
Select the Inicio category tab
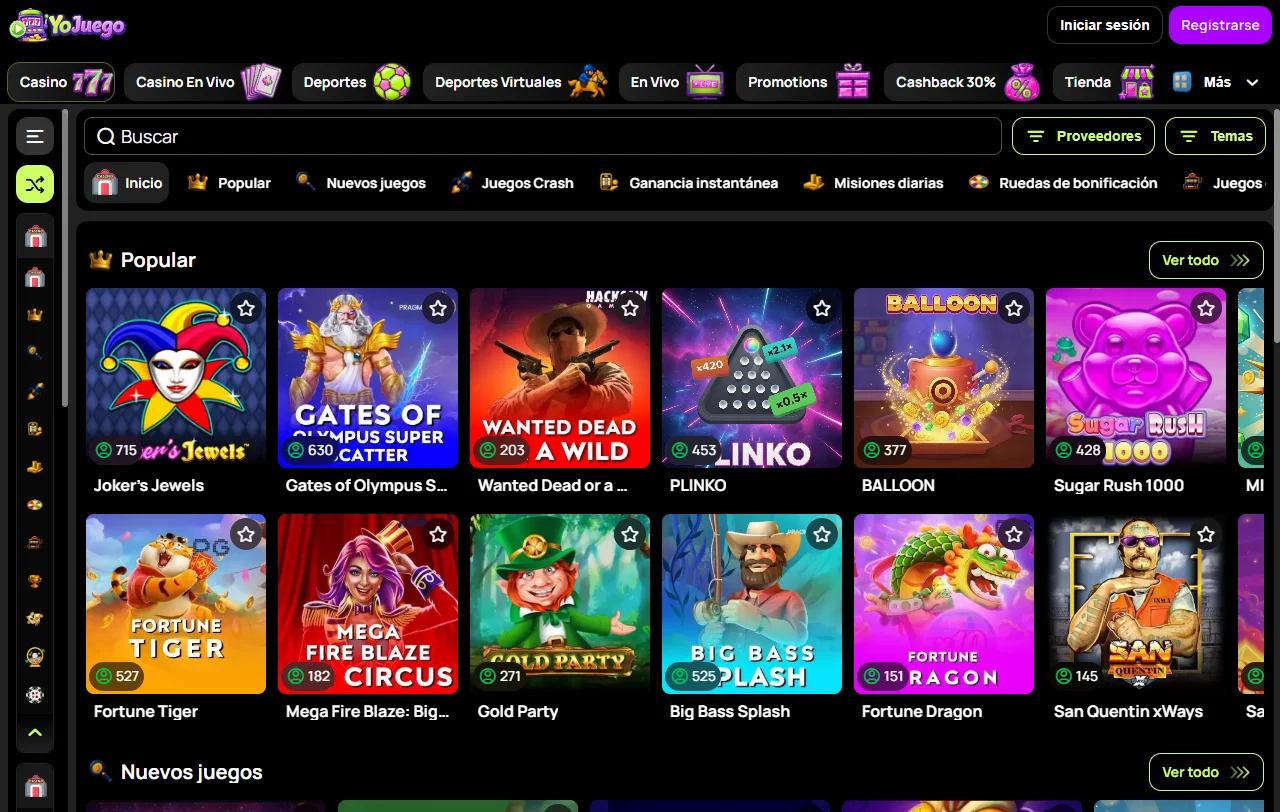coord(126,183)
